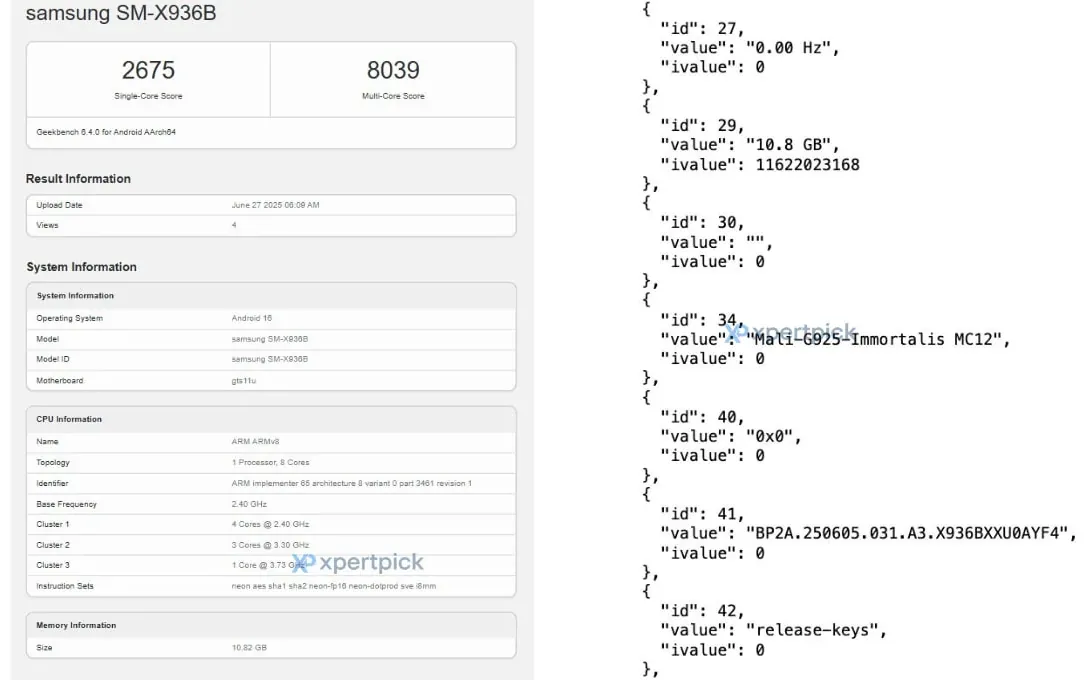Click the "samsung SM-X936B" page heading
1090x680 pixels.
tap(121, 13)
